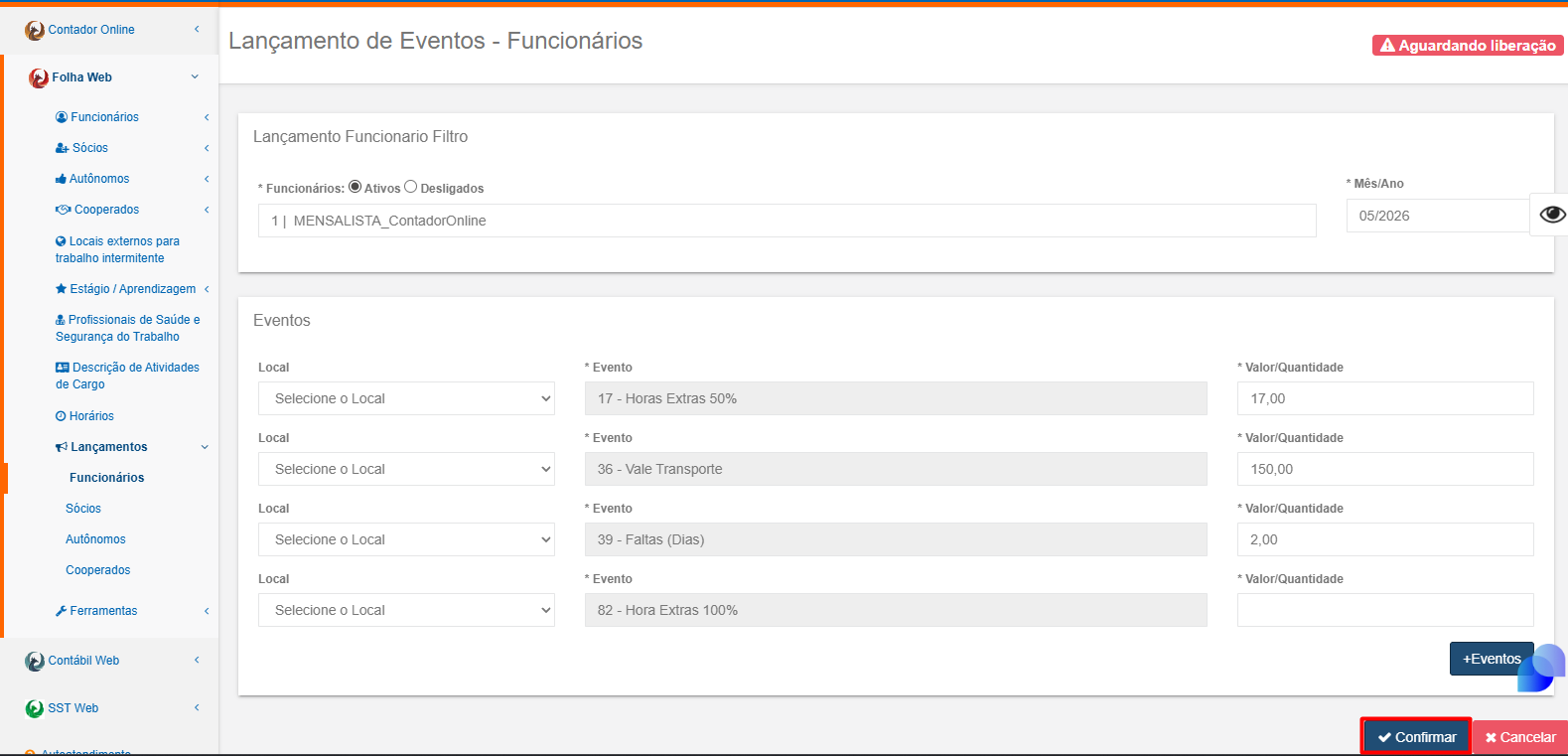Viewport: 1568px width, 756px height.
Task: Click the Confirmar button
Action: (x=1416, y=737)
